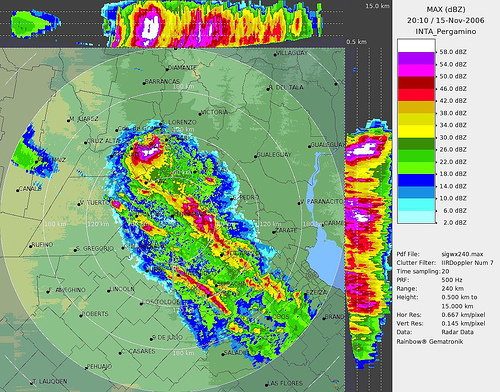Pick the dark blue swatch above 14.0 dBZ
Screen dimensions: 500x392
tap(416, 180)
